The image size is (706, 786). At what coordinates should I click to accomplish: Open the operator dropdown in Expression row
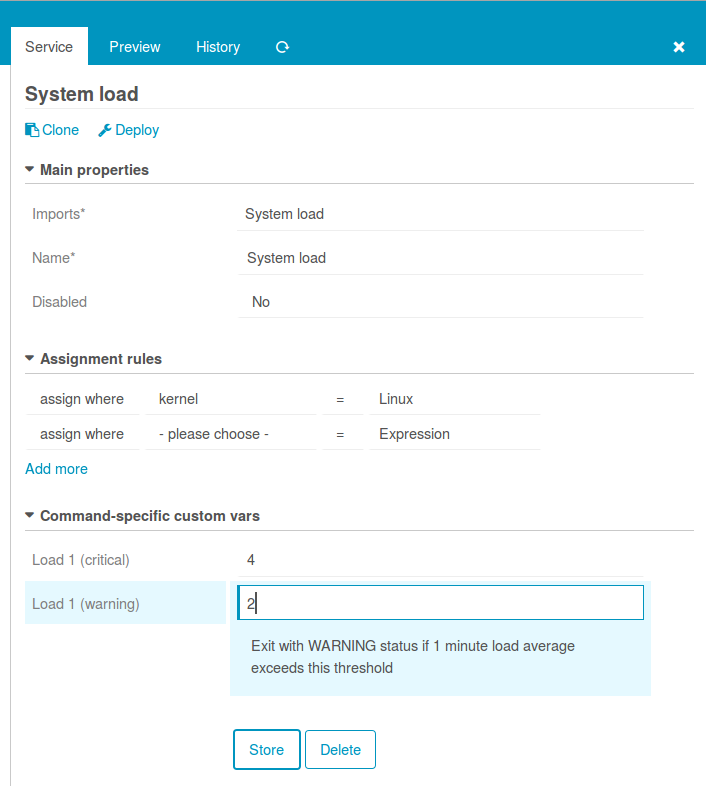[342, 434]
